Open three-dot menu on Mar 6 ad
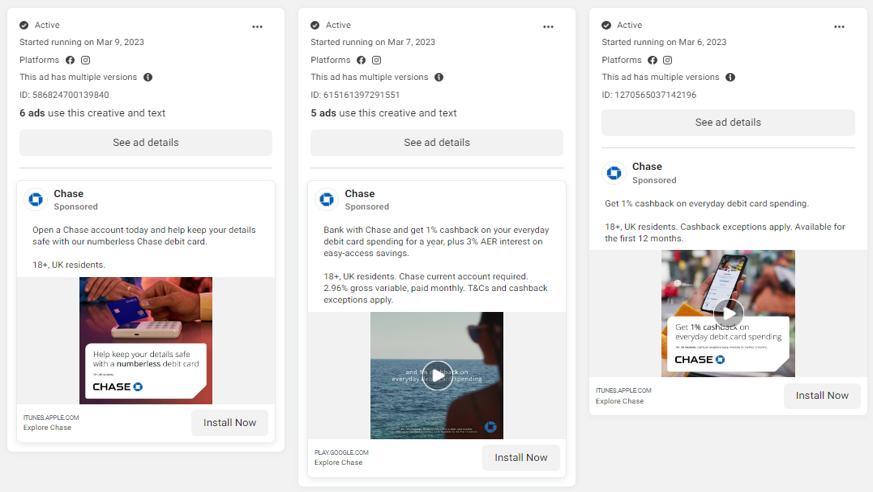 click(839, 27)
